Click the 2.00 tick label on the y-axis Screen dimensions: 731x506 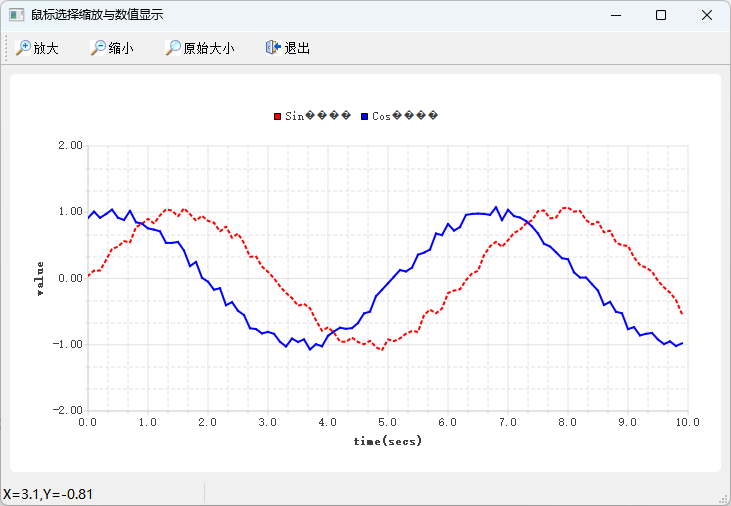tap(69, 145)
